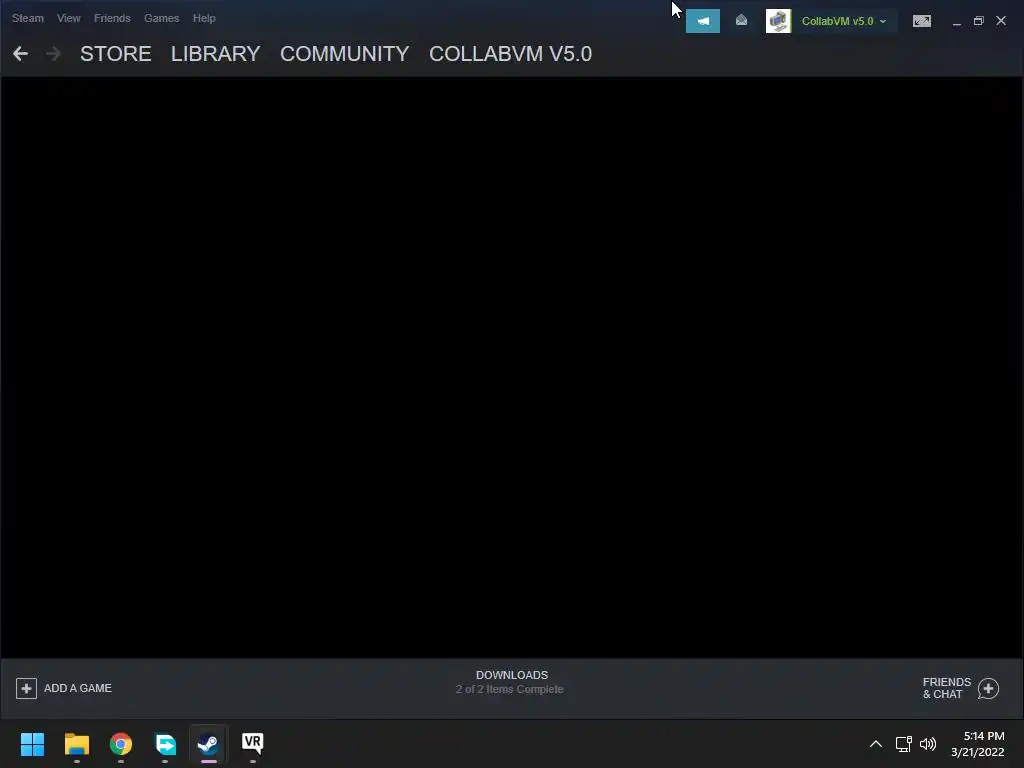The height and width of the screenshot is (768, 1024).
Task: Click the Steam taskbar icon
Action: coord(208,744)
